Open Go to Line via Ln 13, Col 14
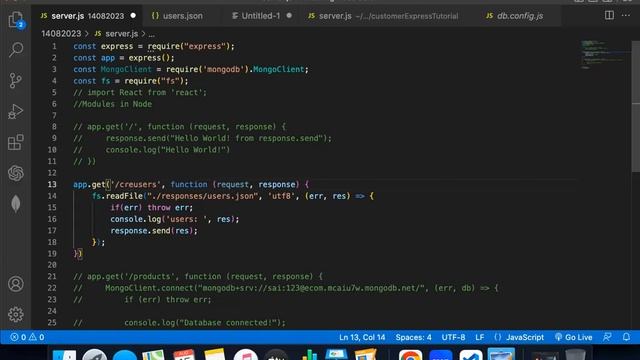Image resolution: width=640 pixels, height=360 pixels. pyautogui.click(x=362, y=337)
